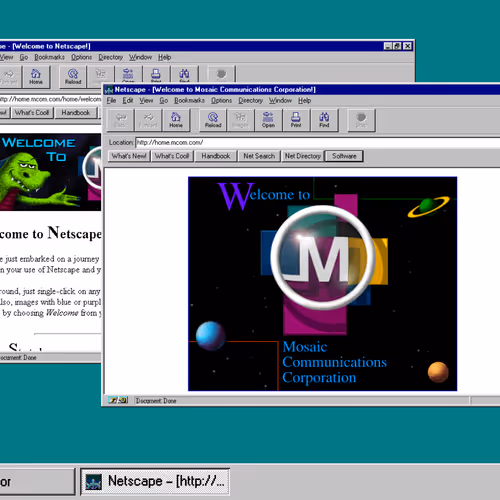Click the Home icon in the background Netscape window
The image size is (500, 500).
[36, 77]
